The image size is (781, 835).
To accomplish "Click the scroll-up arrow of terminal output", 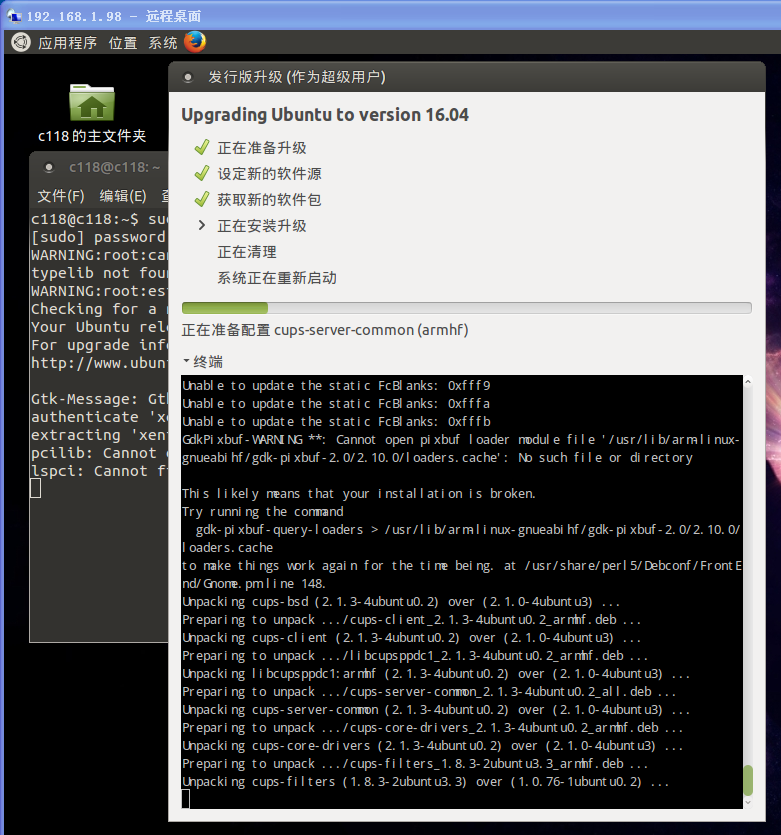I will pyautogui.click(x=747, y=382).
